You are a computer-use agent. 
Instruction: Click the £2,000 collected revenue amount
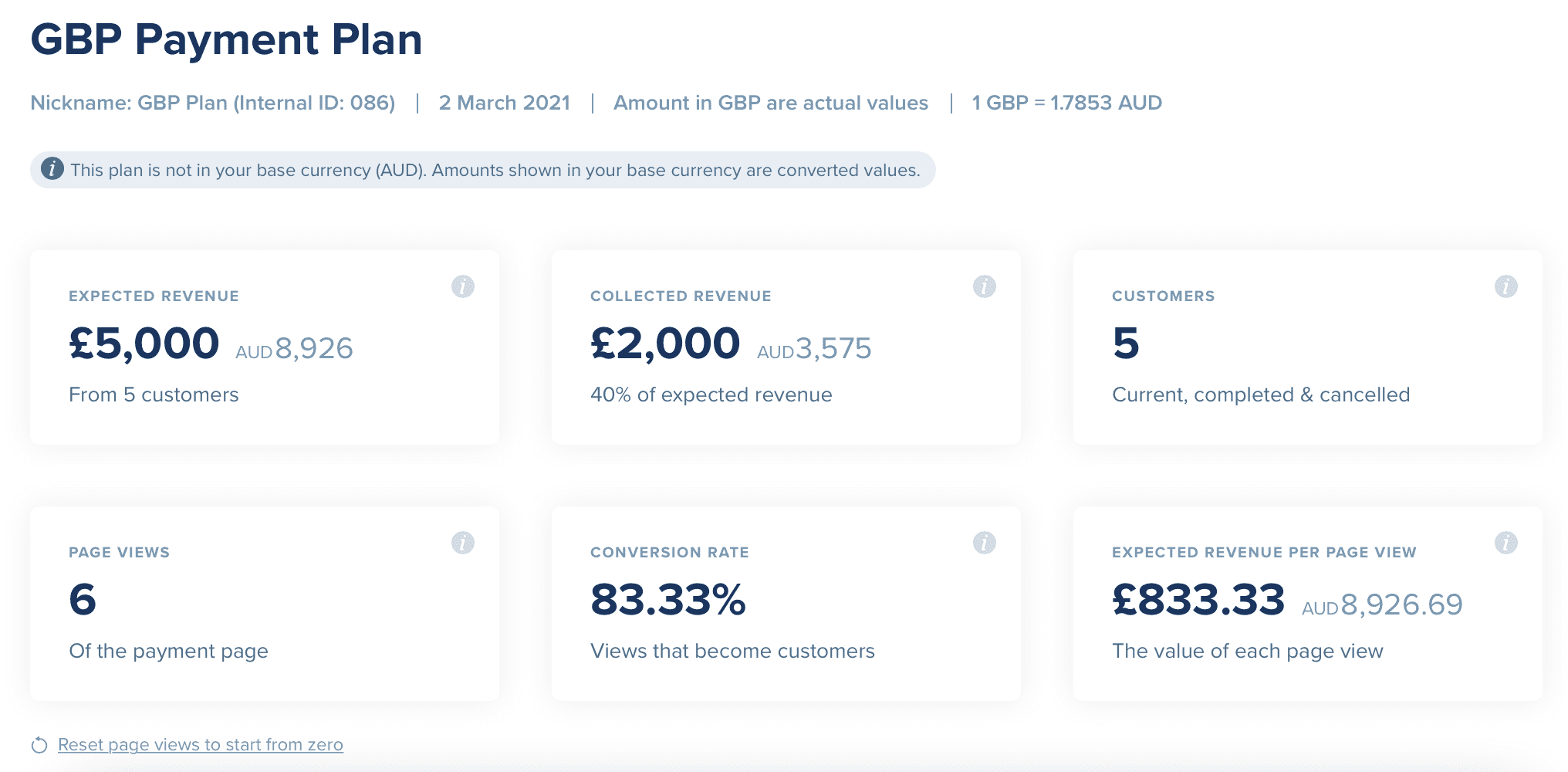pos(665,344)
